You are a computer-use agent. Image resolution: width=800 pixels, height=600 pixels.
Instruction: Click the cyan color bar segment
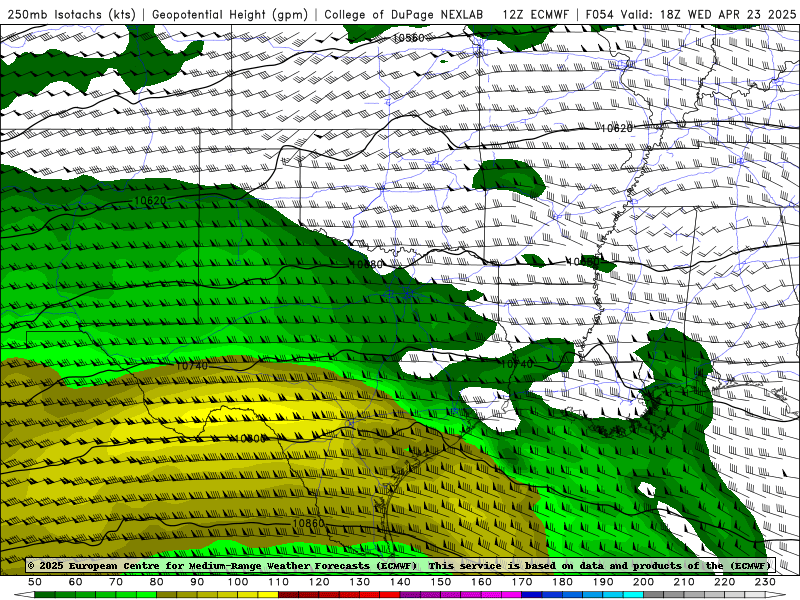click(x=633, y=595)
